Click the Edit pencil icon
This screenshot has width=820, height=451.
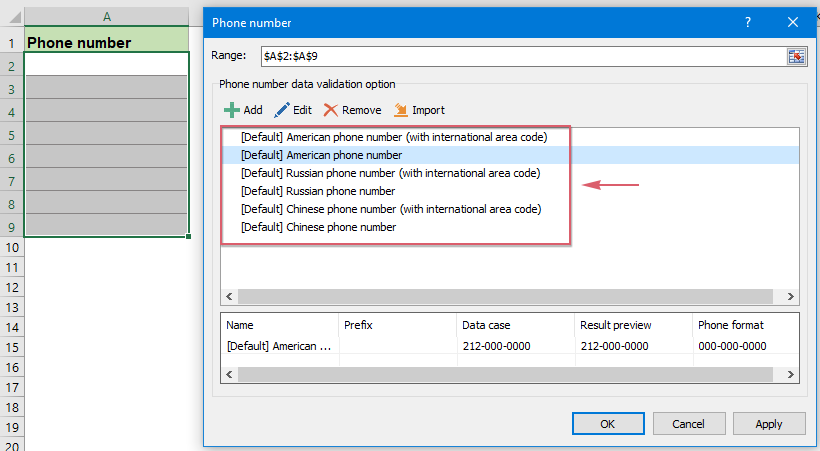point(282,110)
